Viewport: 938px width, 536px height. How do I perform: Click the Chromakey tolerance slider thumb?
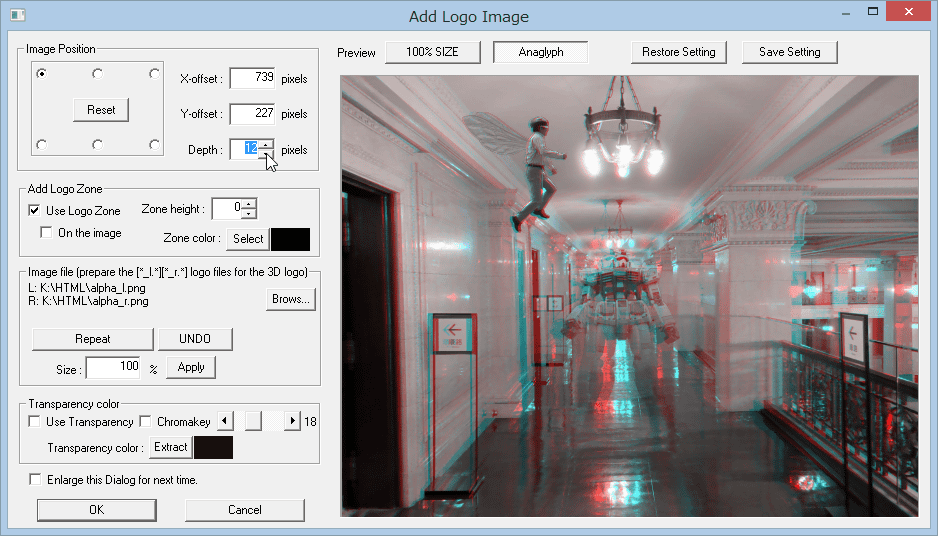253,421
